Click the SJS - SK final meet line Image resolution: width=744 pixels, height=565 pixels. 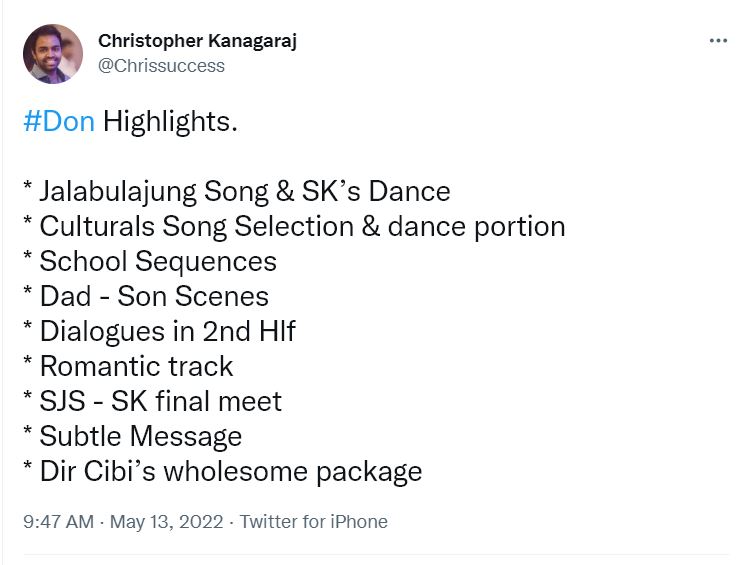point(160,401)
